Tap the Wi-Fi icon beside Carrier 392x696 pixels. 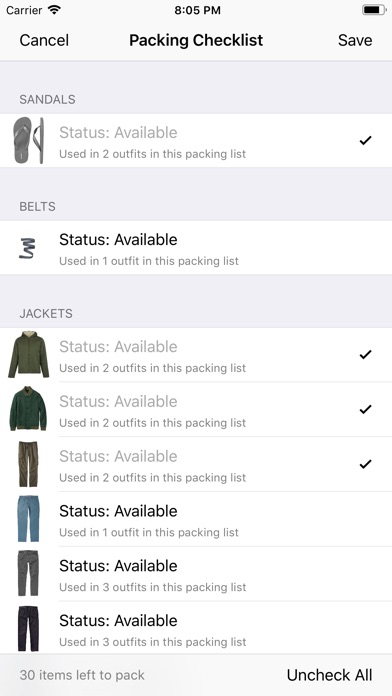coord(54,10)
